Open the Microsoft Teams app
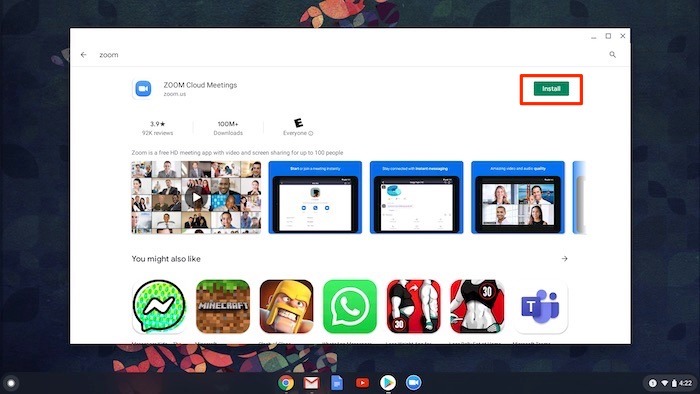700x394 pixels. [541, 307]
